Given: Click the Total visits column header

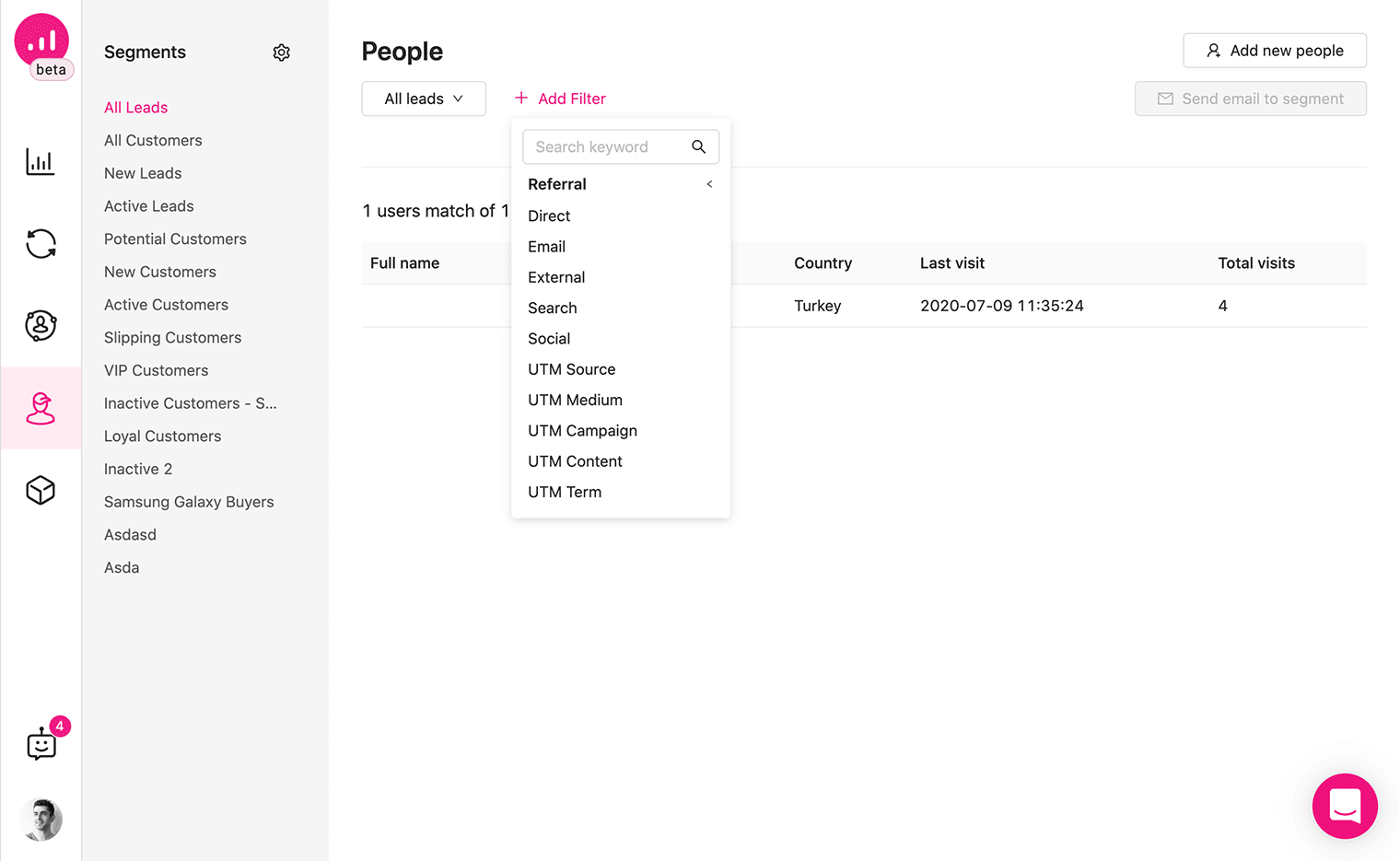Looking at the screenshot, I should (1256, 263).
